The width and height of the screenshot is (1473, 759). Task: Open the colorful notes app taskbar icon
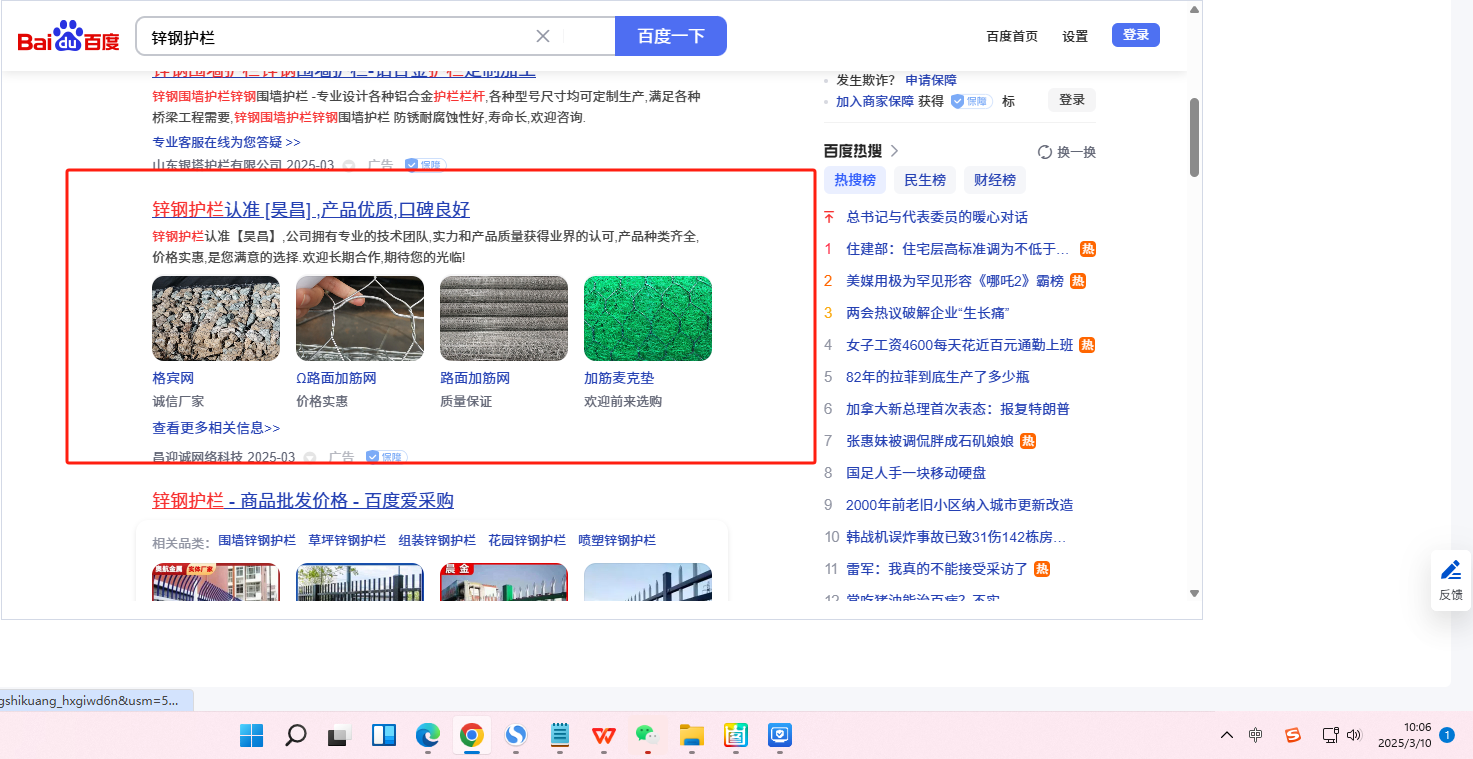[736, 736]
